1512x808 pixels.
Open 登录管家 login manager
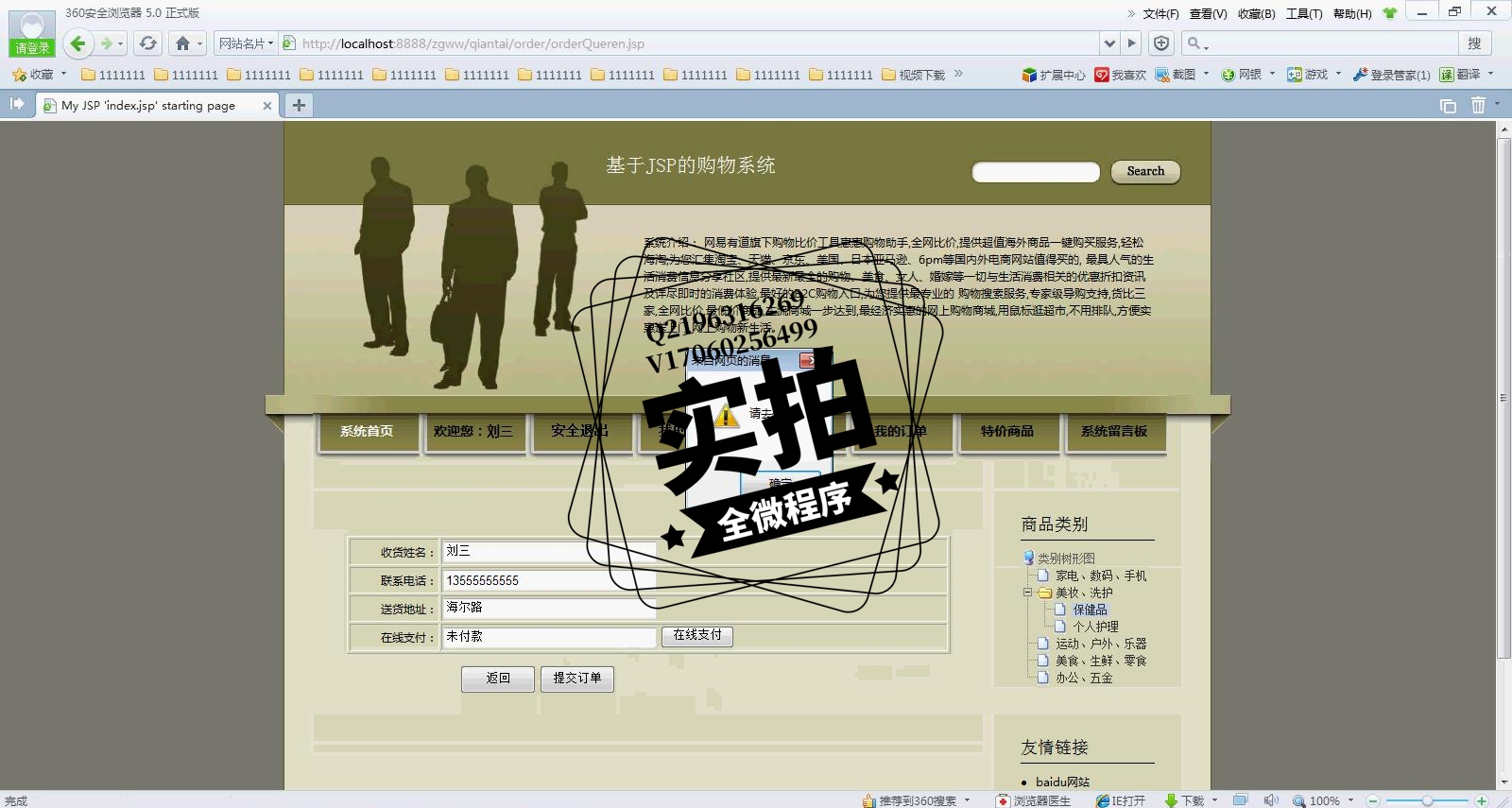tap(1391, 75)
